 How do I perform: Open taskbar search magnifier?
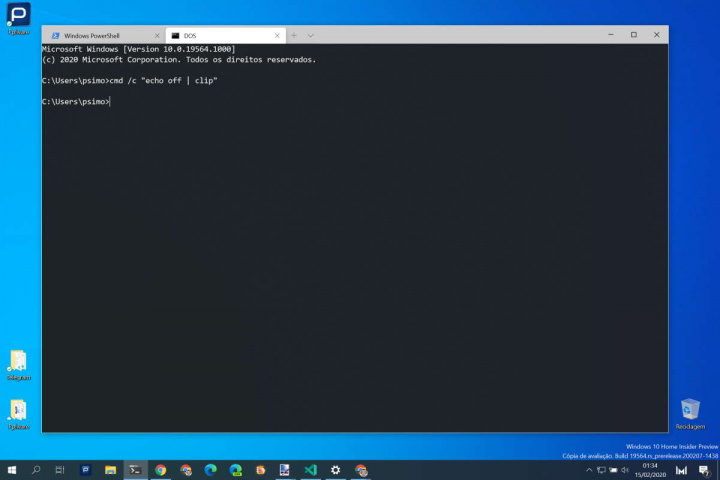click(x=37, y=470)
